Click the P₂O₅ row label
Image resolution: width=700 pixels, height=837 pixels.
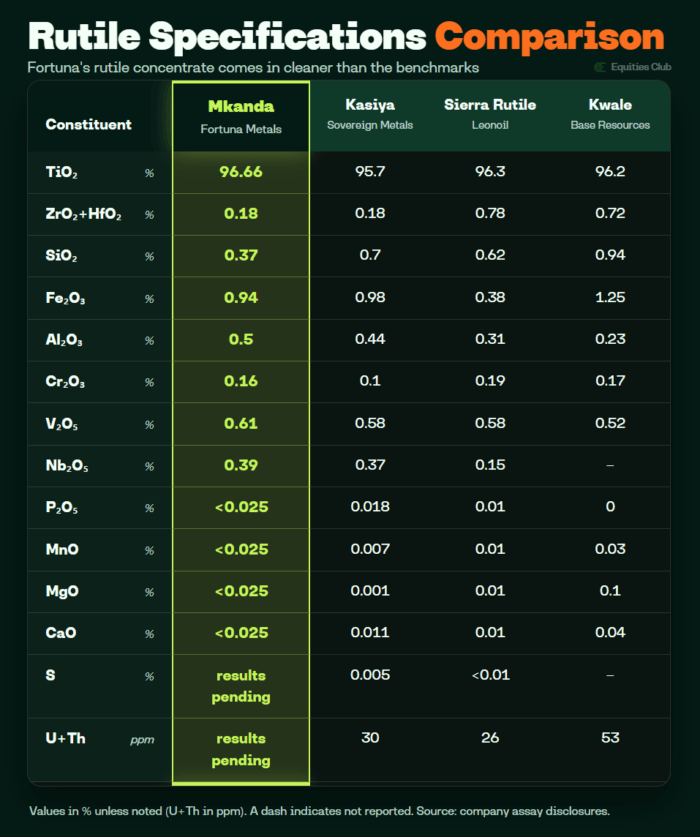tap(62, 507)
